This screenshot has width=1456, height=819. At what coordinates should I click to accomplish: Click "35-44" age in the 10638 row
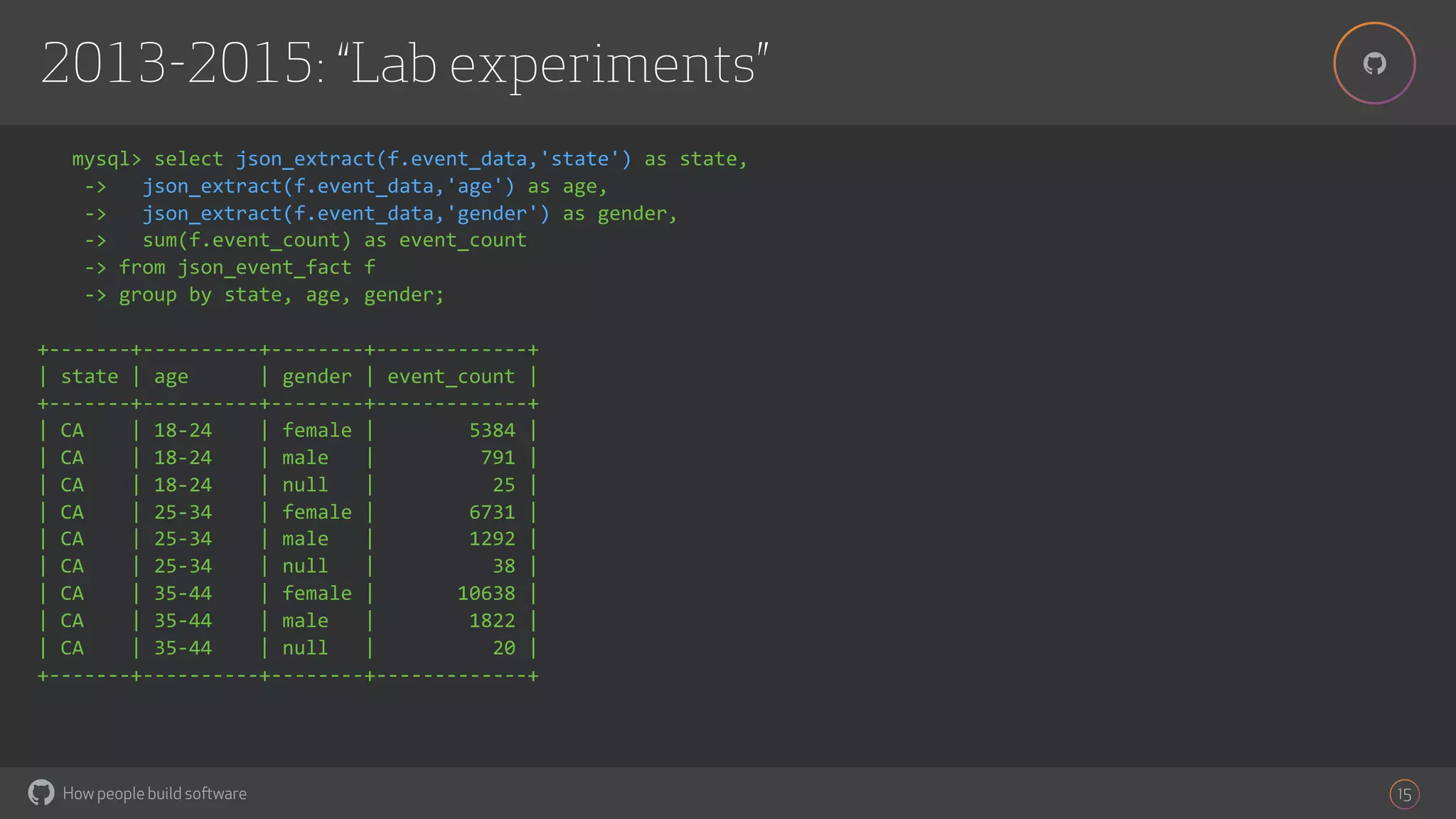pos(183,593)
